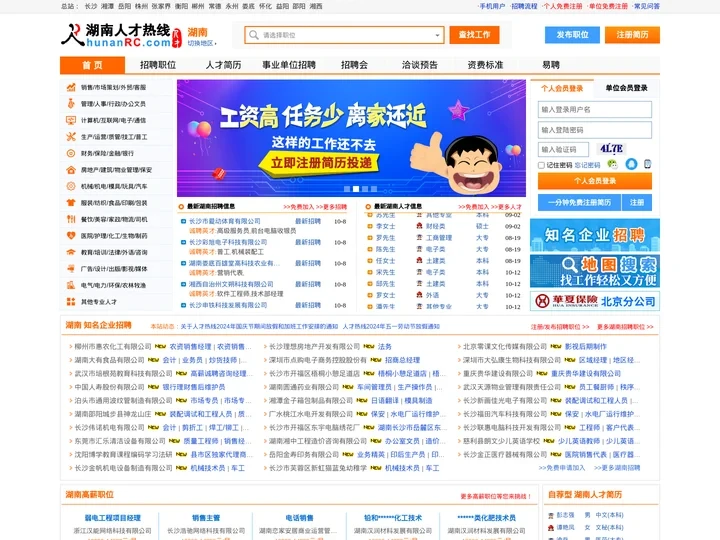Click the orange bullet icon beside 李女士

pyautogui.click(x=369, y=226)
